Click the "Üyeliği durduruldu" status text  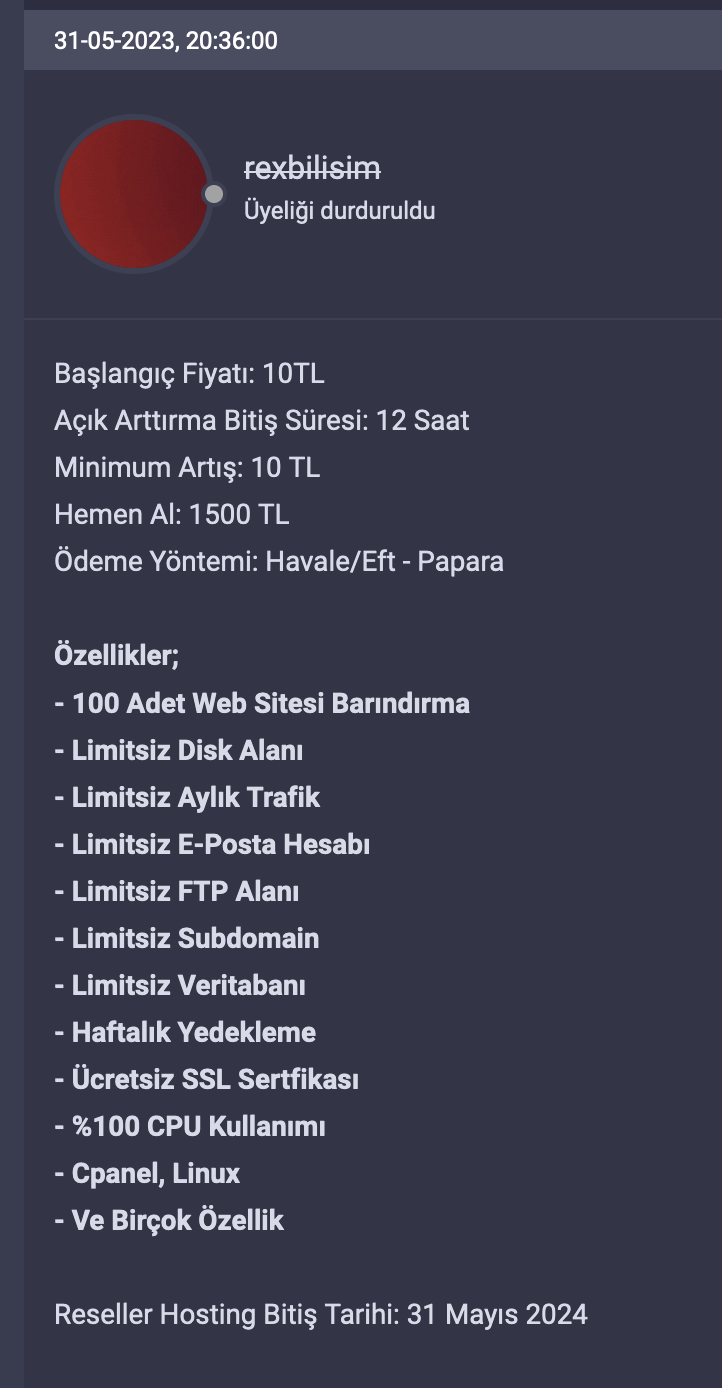pyautogui.click(x=340, y=211)
